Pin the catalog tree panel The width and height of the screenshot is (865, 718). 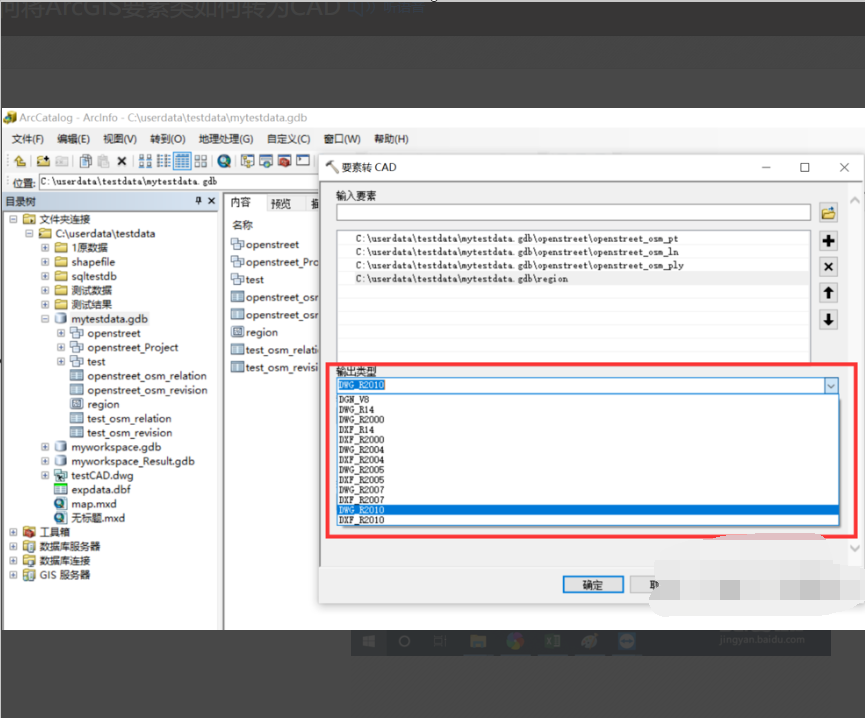coord(199,201)
